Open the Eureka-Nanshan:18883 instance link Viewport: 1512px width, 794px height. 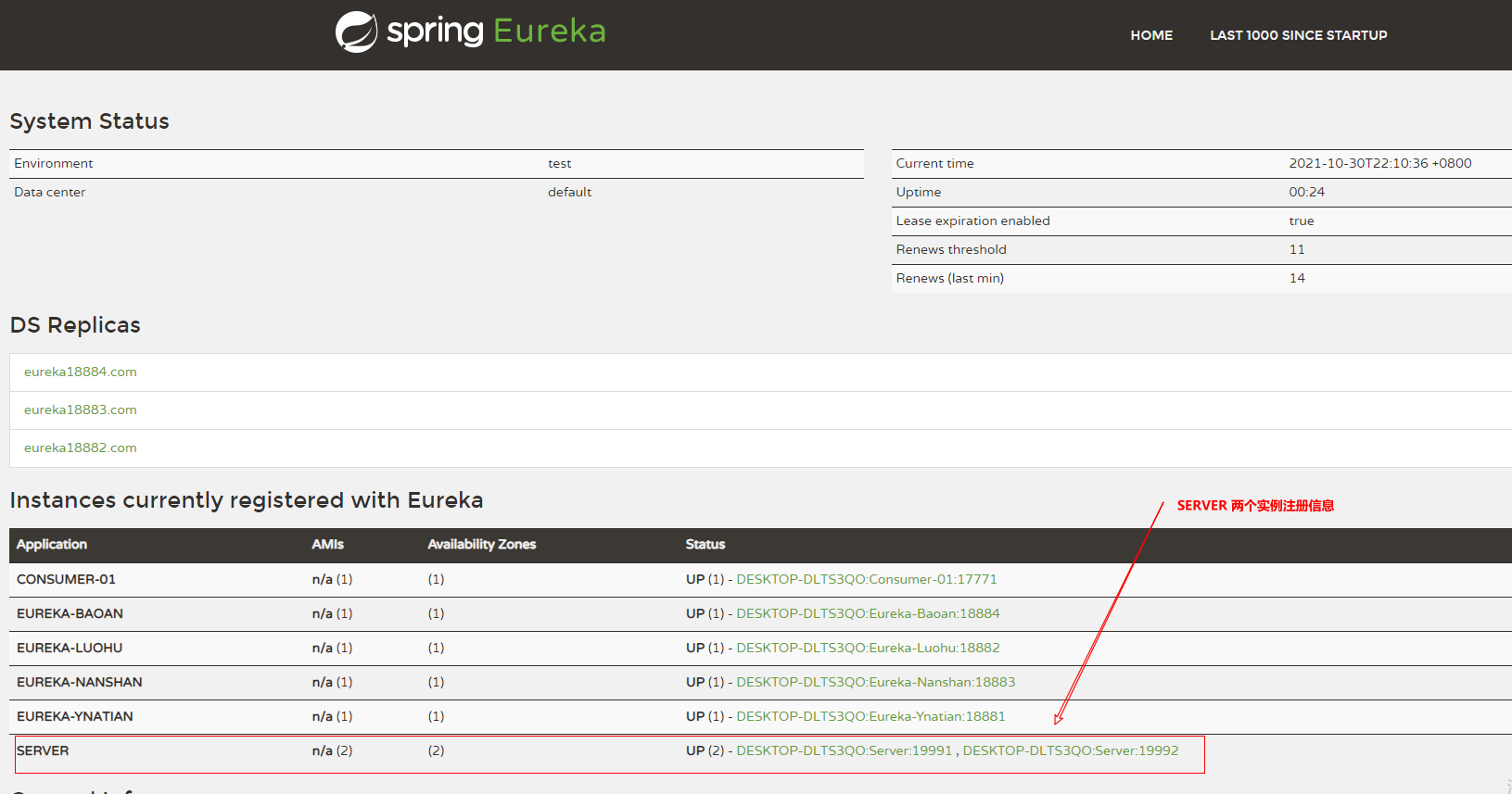click(x=876, y=682)
